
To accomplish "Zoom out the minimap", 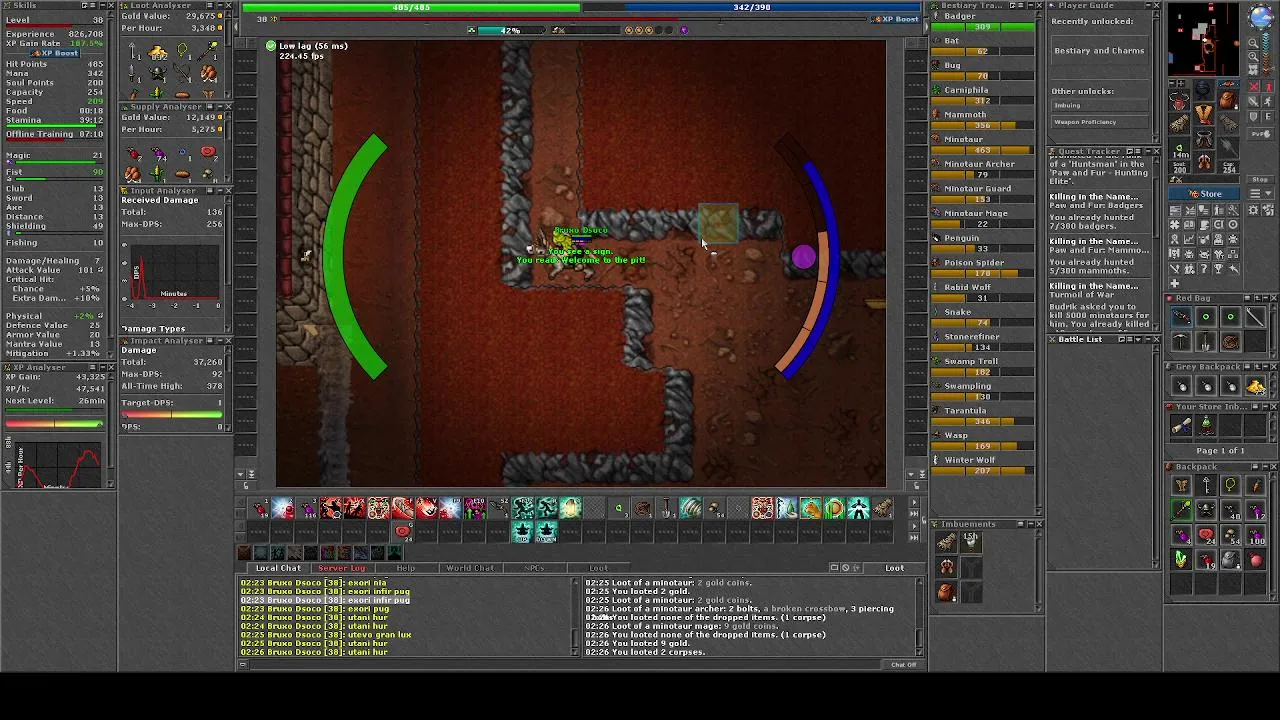I will coord(1254,42).
